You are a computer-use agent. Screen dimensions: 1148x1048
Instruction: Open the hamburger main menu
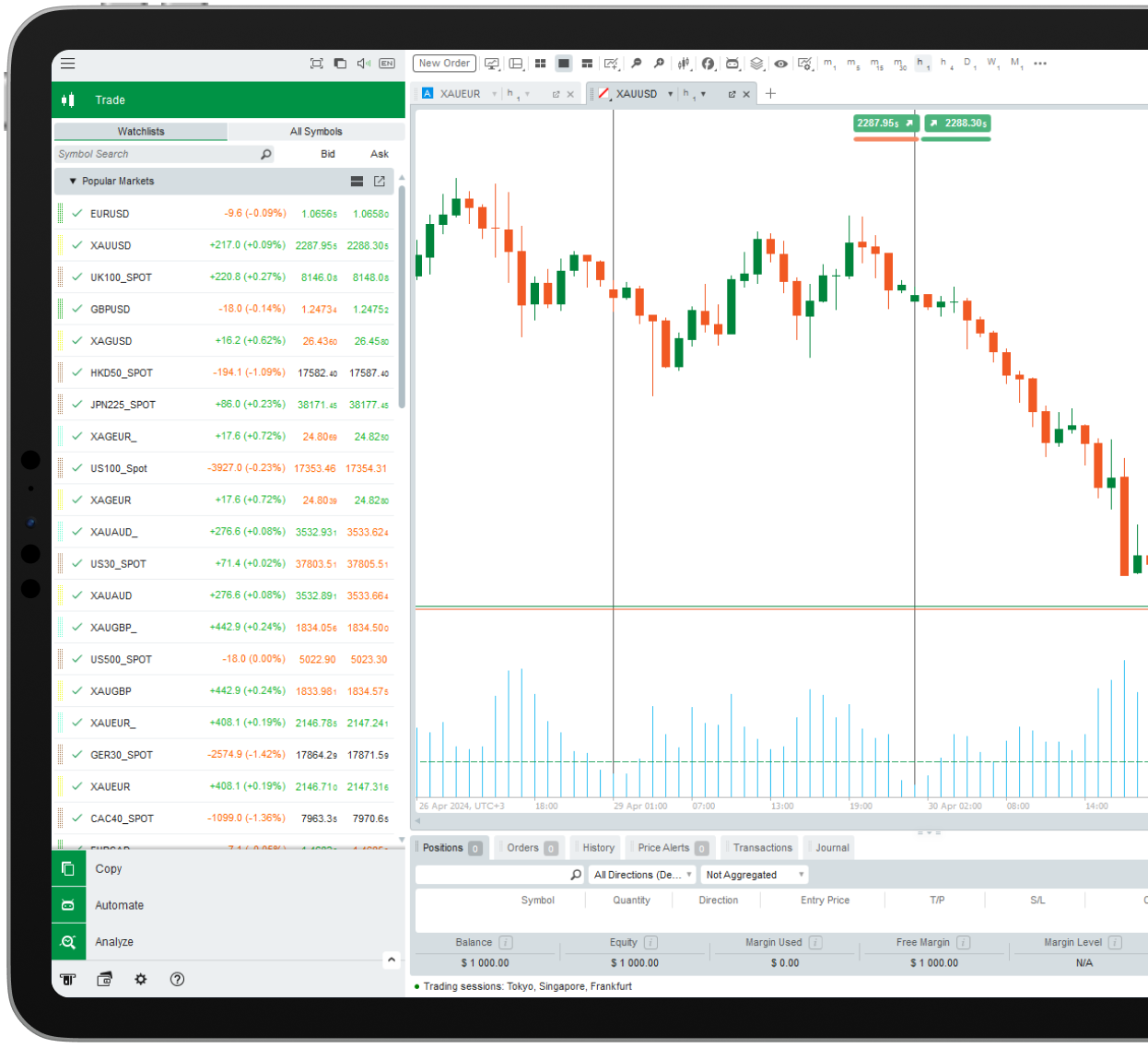coord(67,64)
